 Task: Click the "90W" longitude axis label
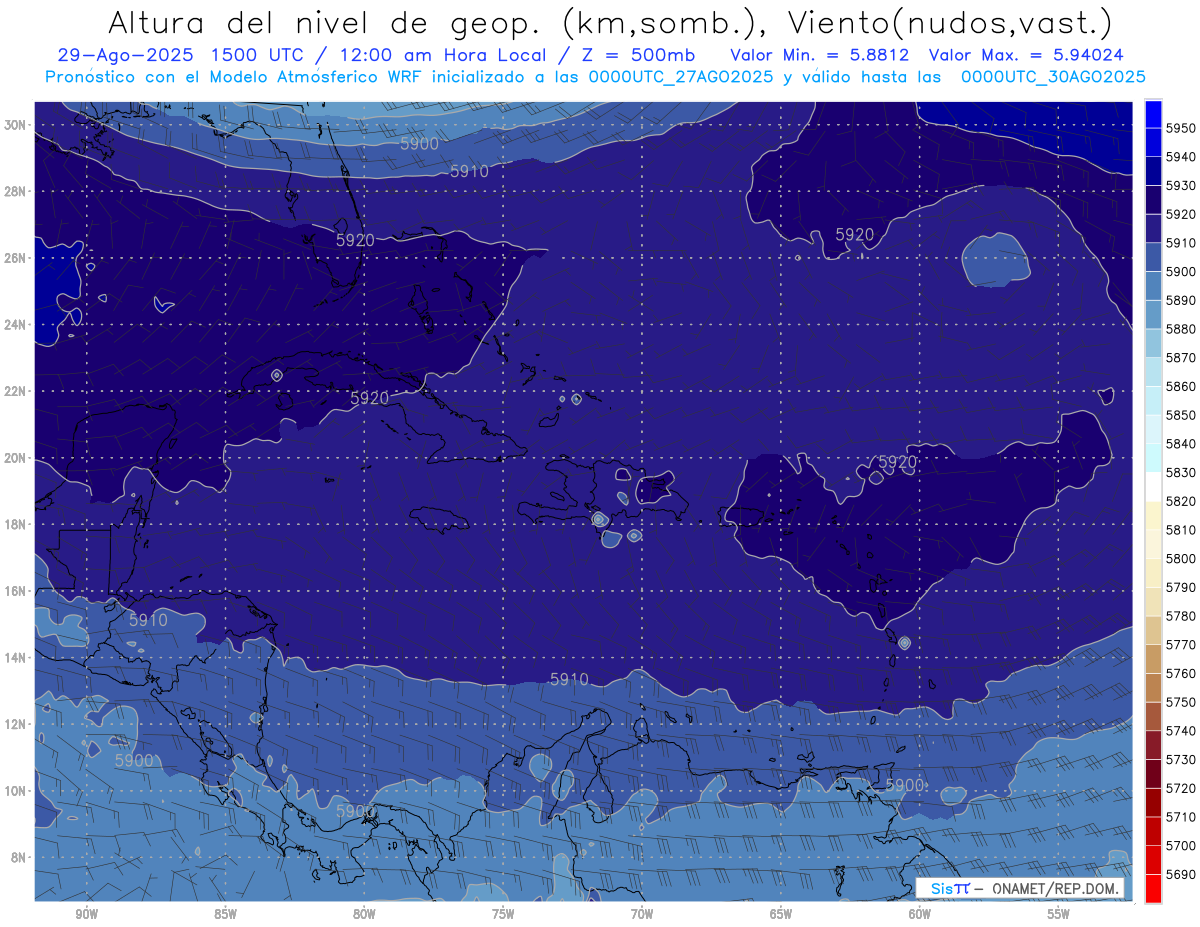[87, 914]
